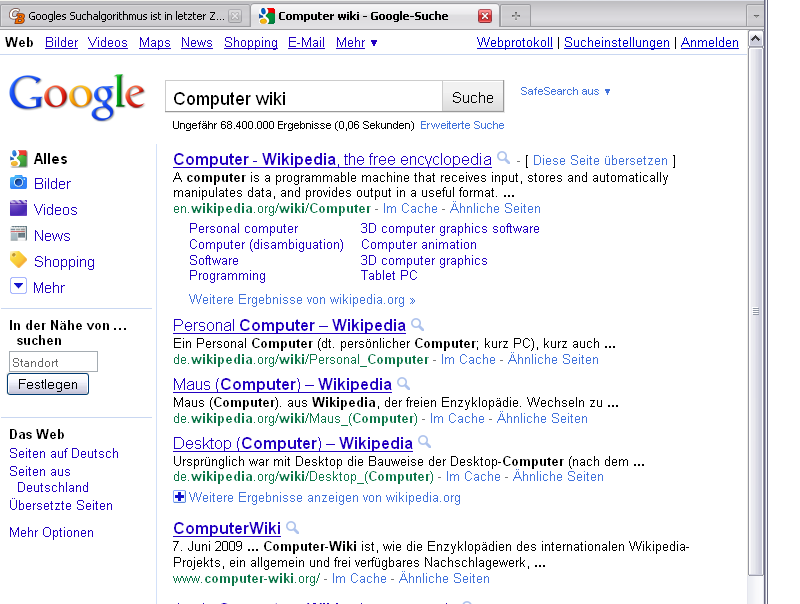Click Im Cache for en.wikipedia.org/wiki/Computer
This screenshot has width=800, height=604.
pos(410,209)
